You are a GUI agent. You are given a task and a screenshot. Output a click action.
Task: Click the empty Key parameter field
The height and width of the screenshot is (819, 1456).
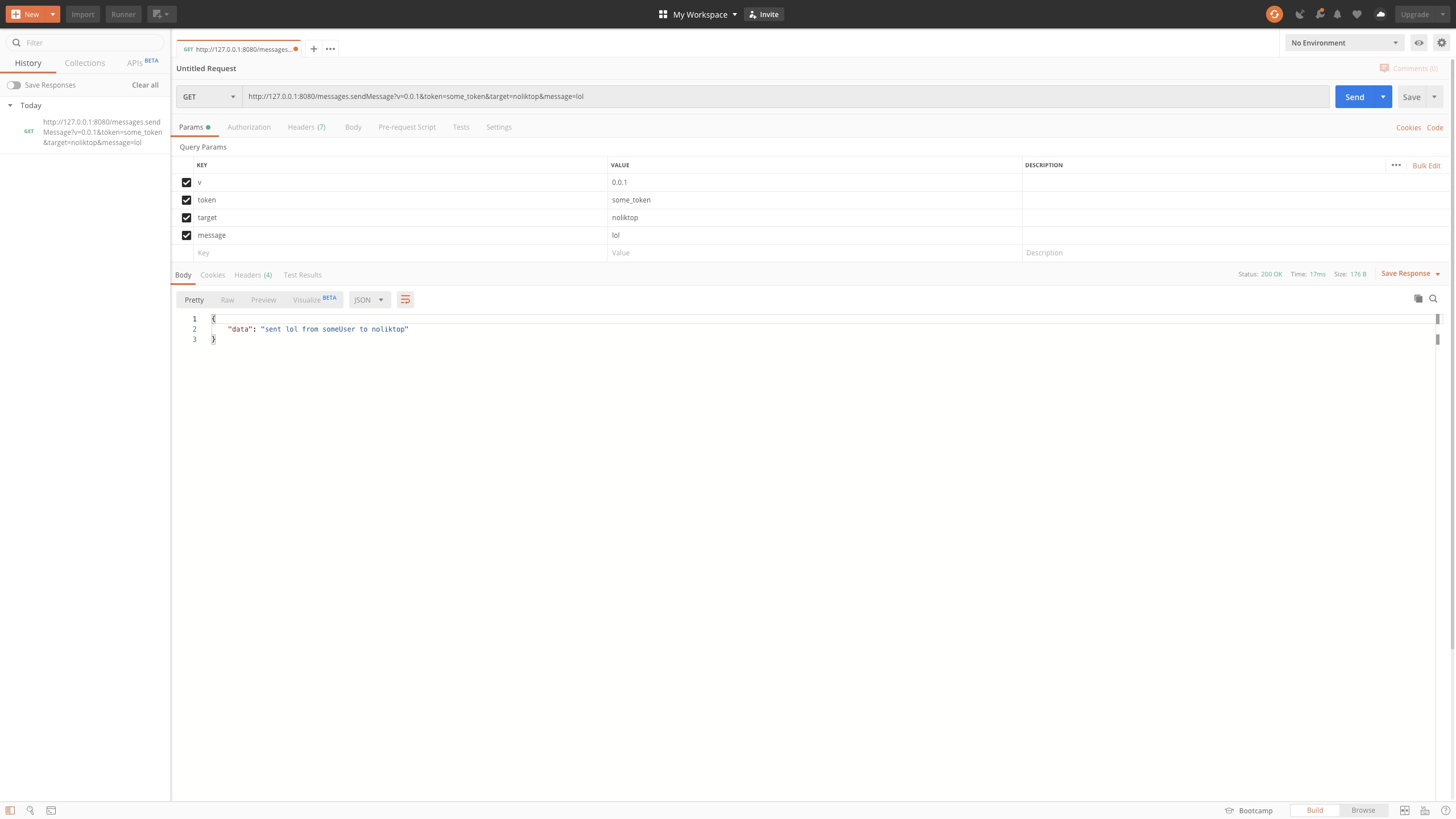pos(400,253)
